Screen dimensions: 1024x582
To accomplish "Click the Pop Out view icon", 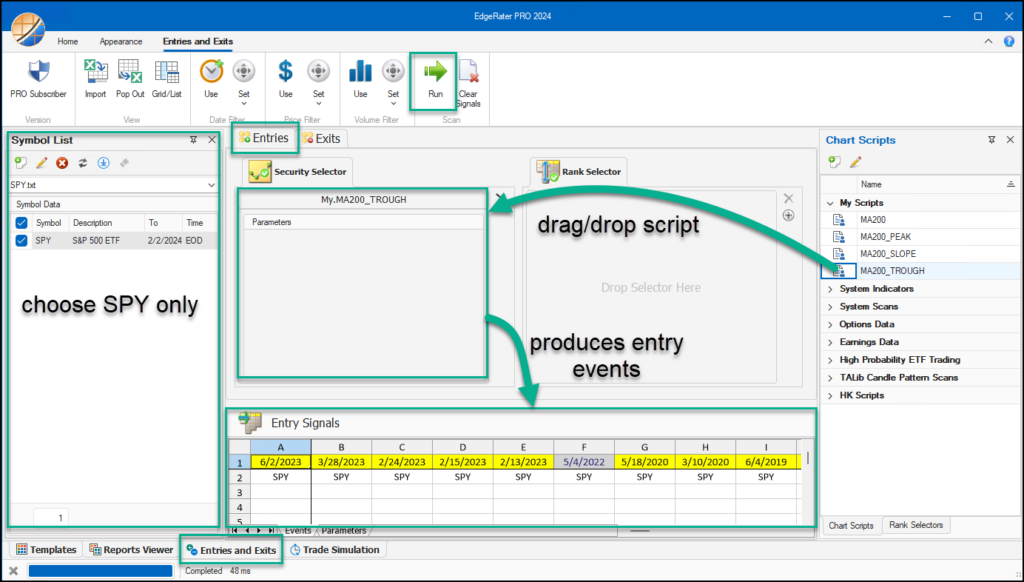I will coord(130,71).
